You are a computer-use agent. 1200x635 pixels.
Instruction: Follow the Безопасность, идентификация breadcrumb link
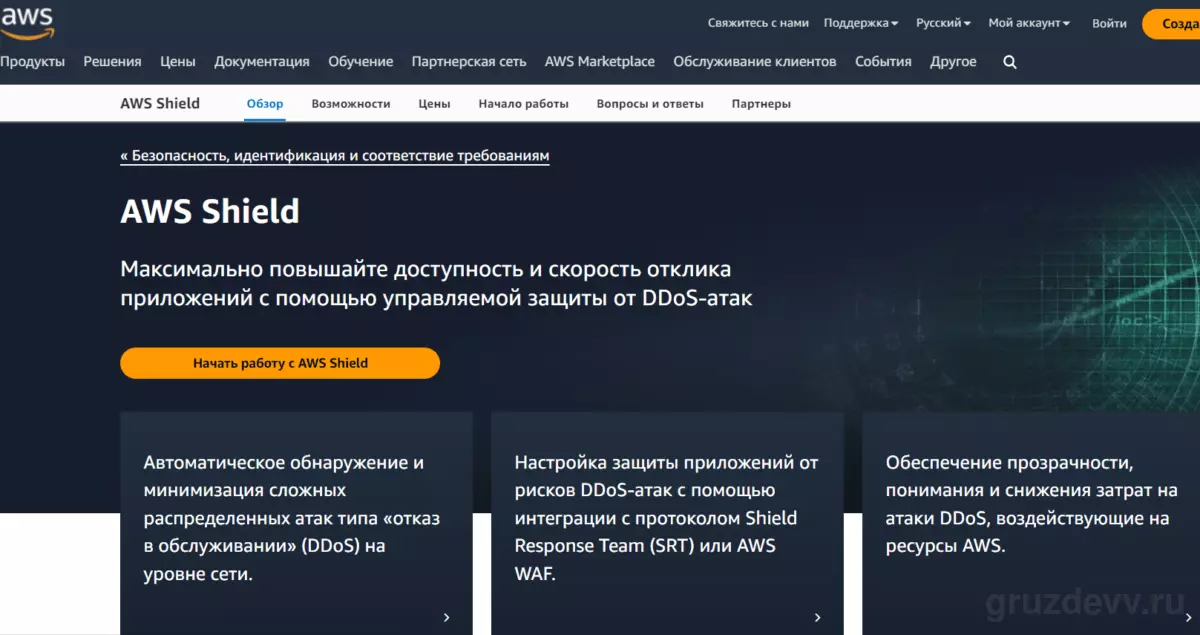335,156
